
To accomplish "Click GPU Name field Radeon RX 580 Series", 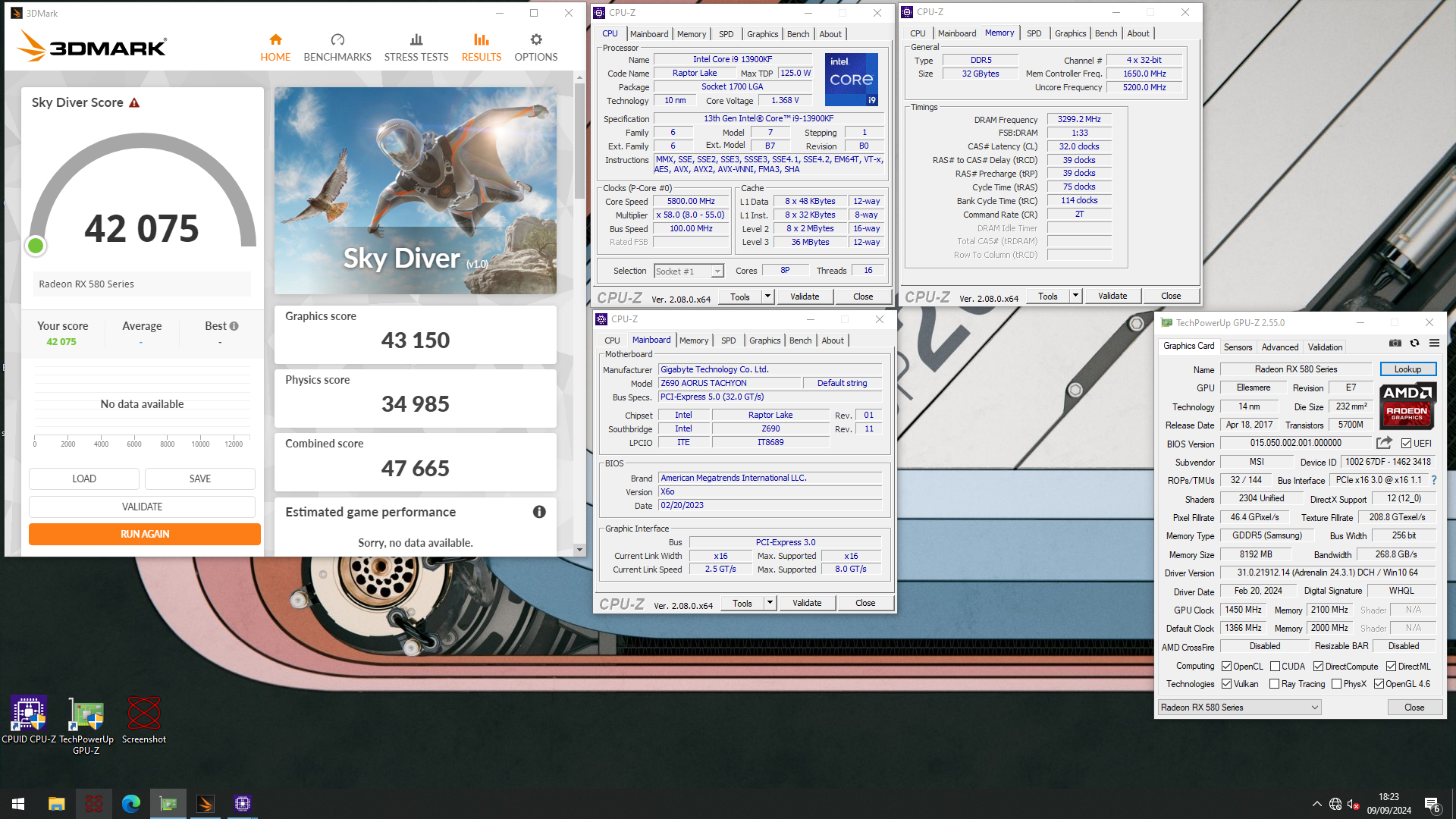I will pos(1296,369).
